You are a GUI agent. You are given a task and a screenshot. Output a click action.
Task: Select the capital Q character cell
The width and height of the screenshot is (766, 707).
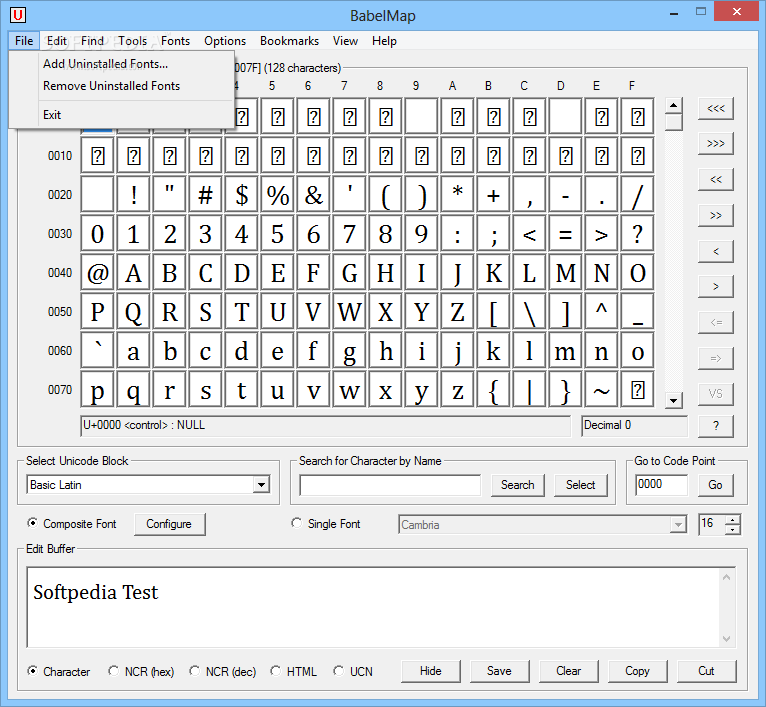coord(133,312)
